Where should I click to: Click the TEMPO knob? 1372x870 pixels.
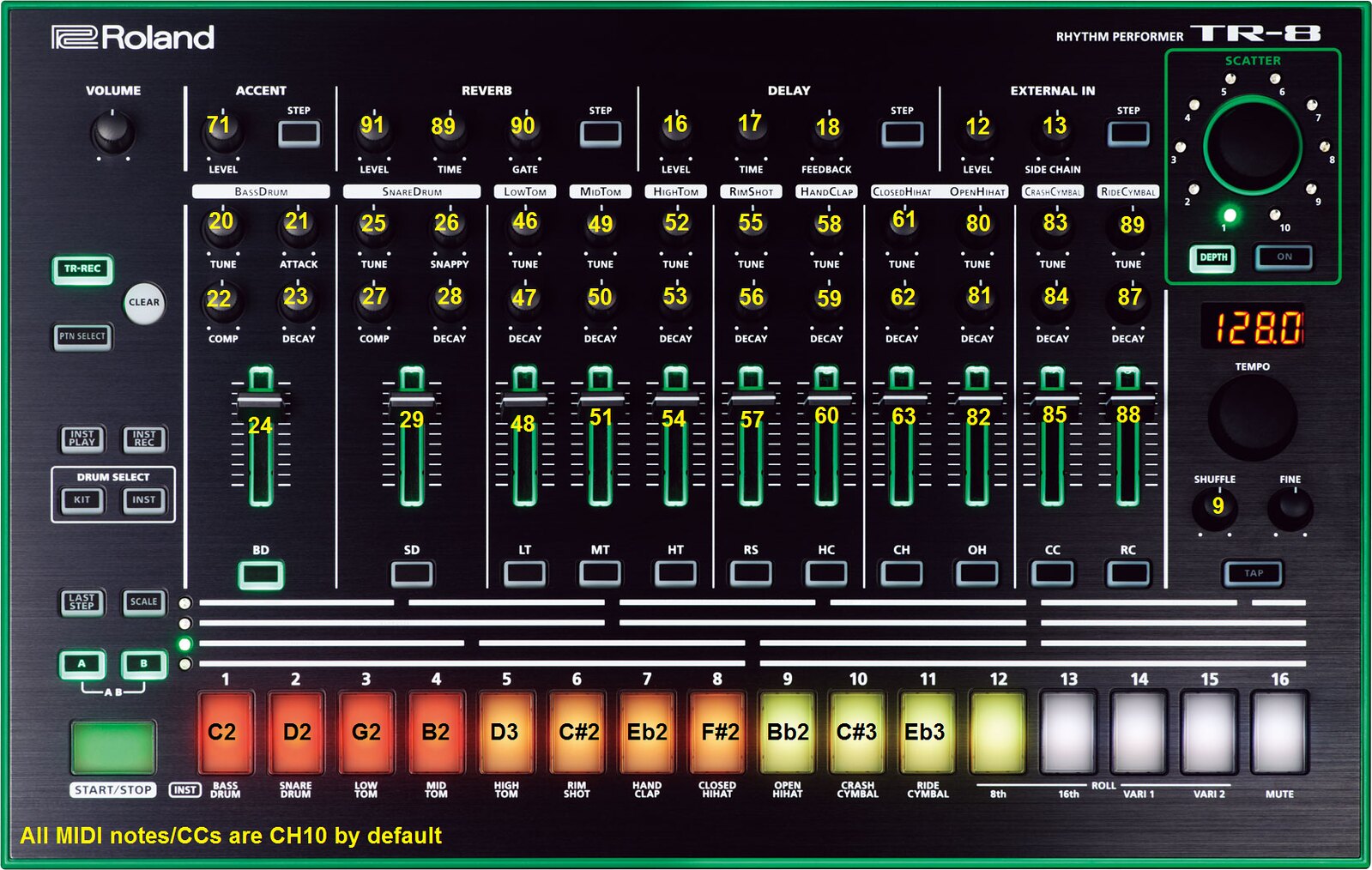point(1252,418)
